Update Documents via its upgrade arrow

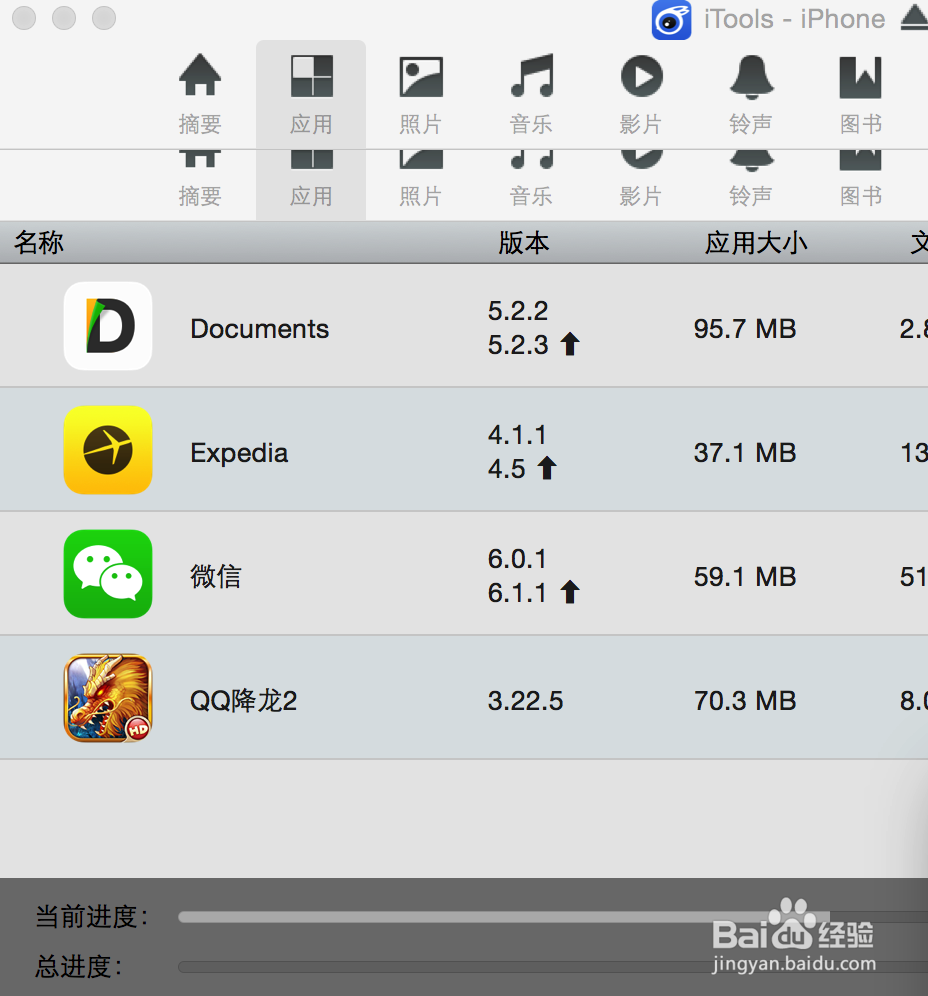click(x=570, y=344)
